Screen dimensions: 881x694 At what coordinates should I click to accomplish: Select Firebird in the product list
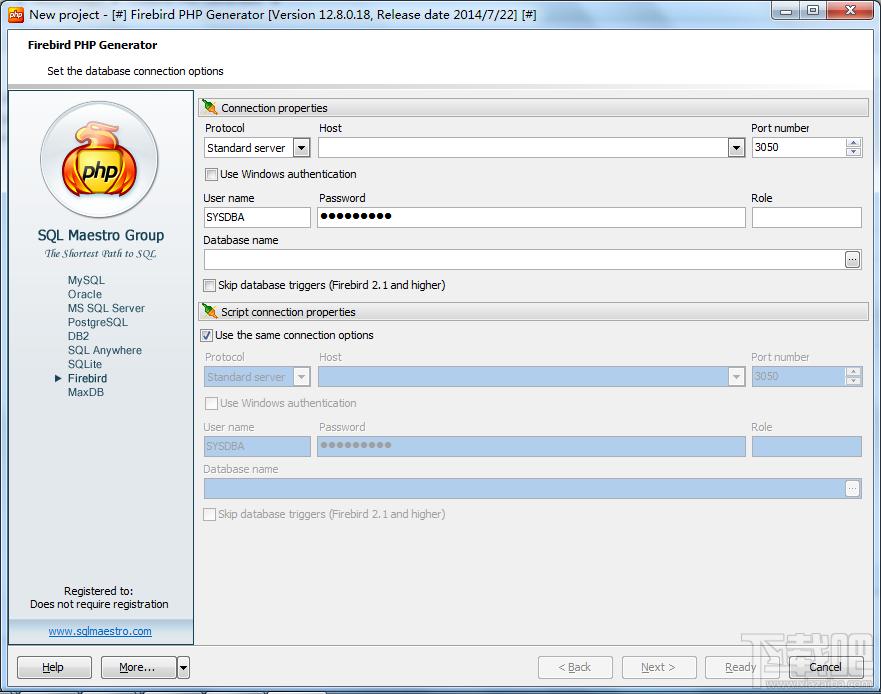(x=87, y=378)
